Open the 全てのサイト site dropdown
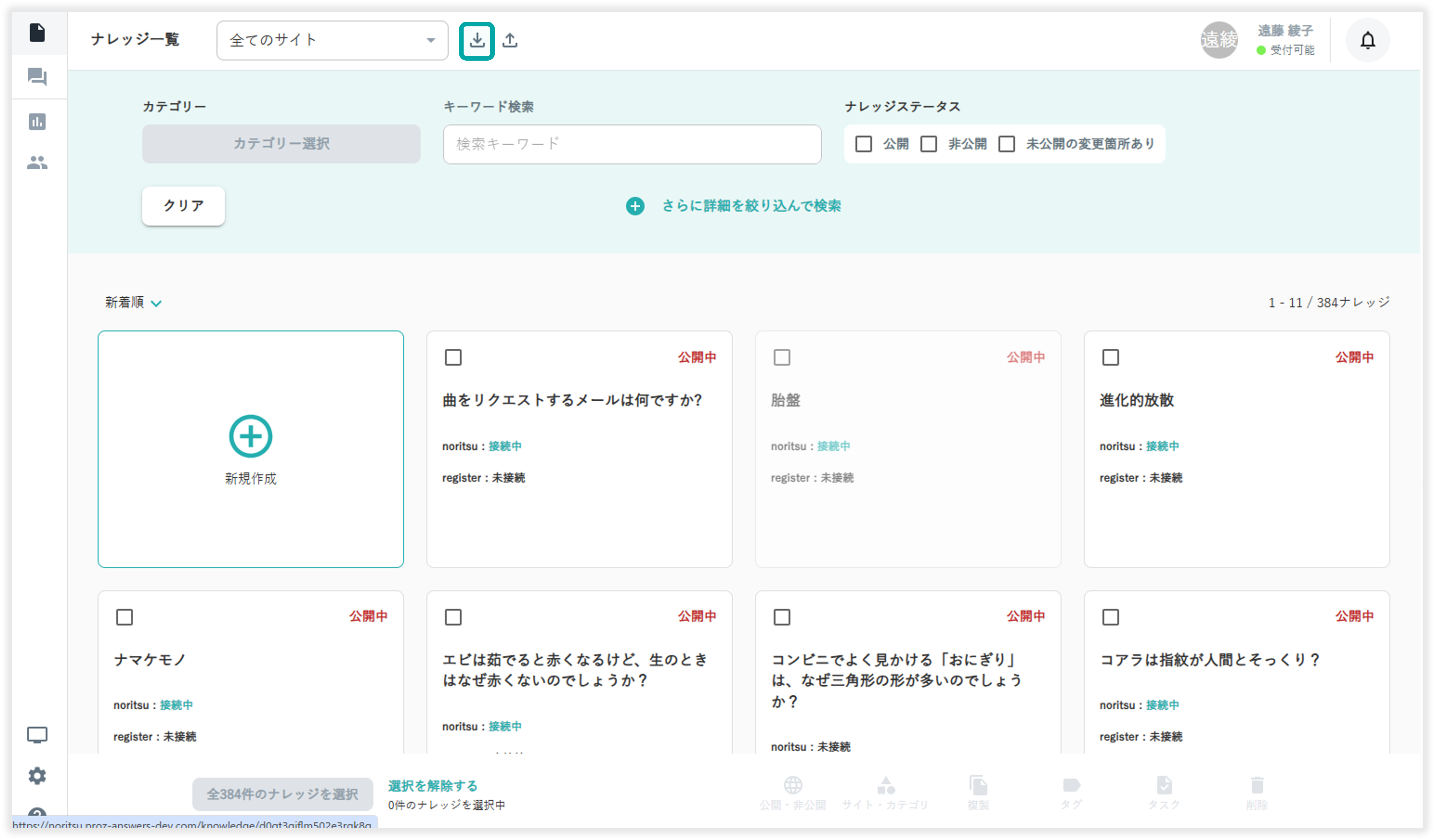The height and width of the screenshot is (840, 1435). click(332, 41)
